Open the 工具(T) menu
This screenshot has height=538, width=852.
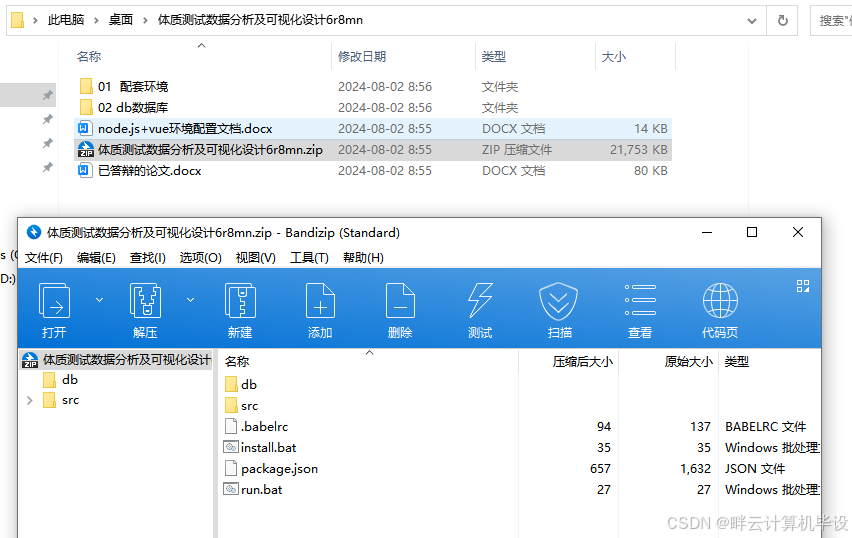coord(309,258)
